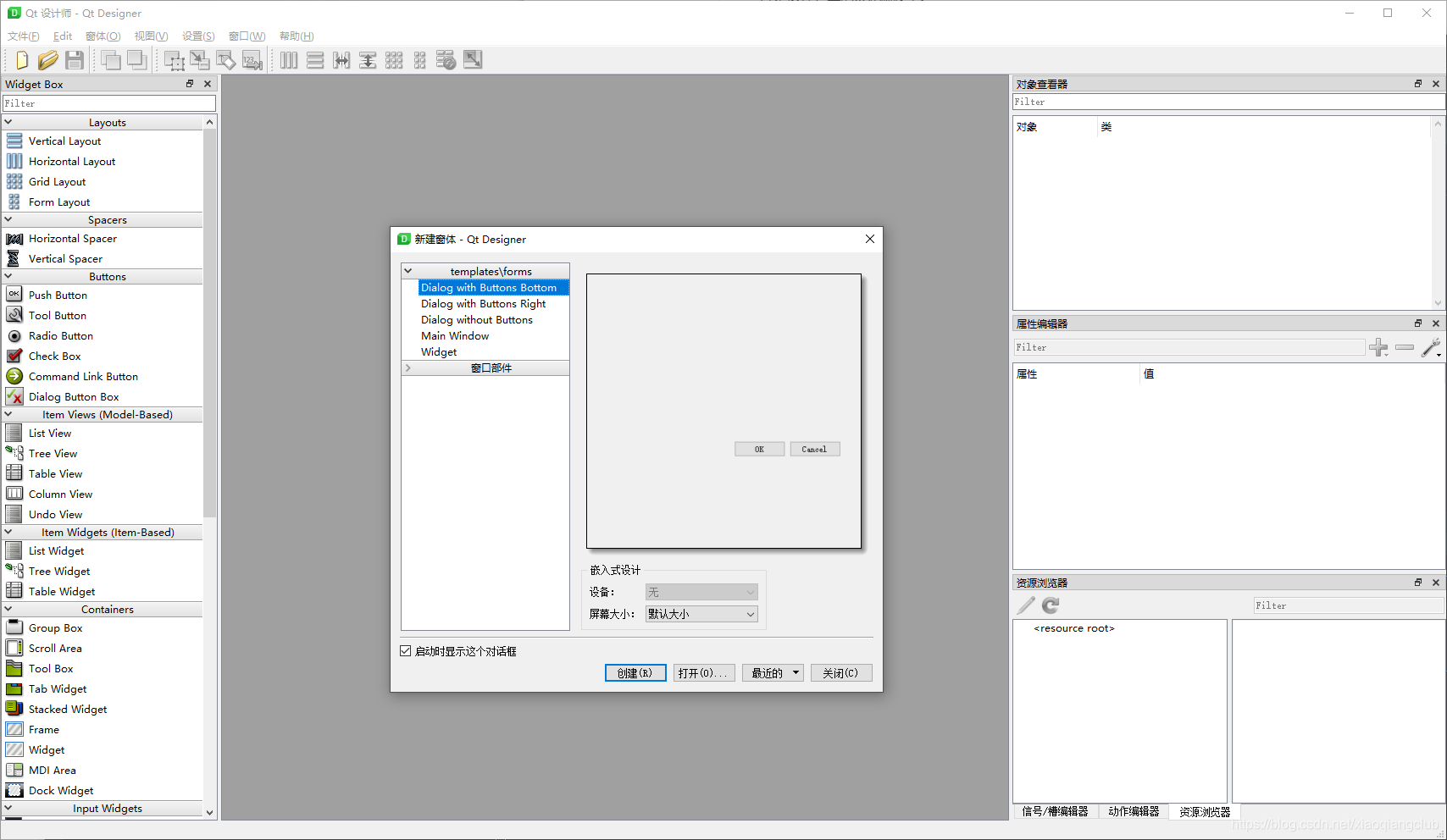Image resolution: width=1447 pixels, height=840 pixels.
Task: Break the current layout
Action: [x=446, y=59]
